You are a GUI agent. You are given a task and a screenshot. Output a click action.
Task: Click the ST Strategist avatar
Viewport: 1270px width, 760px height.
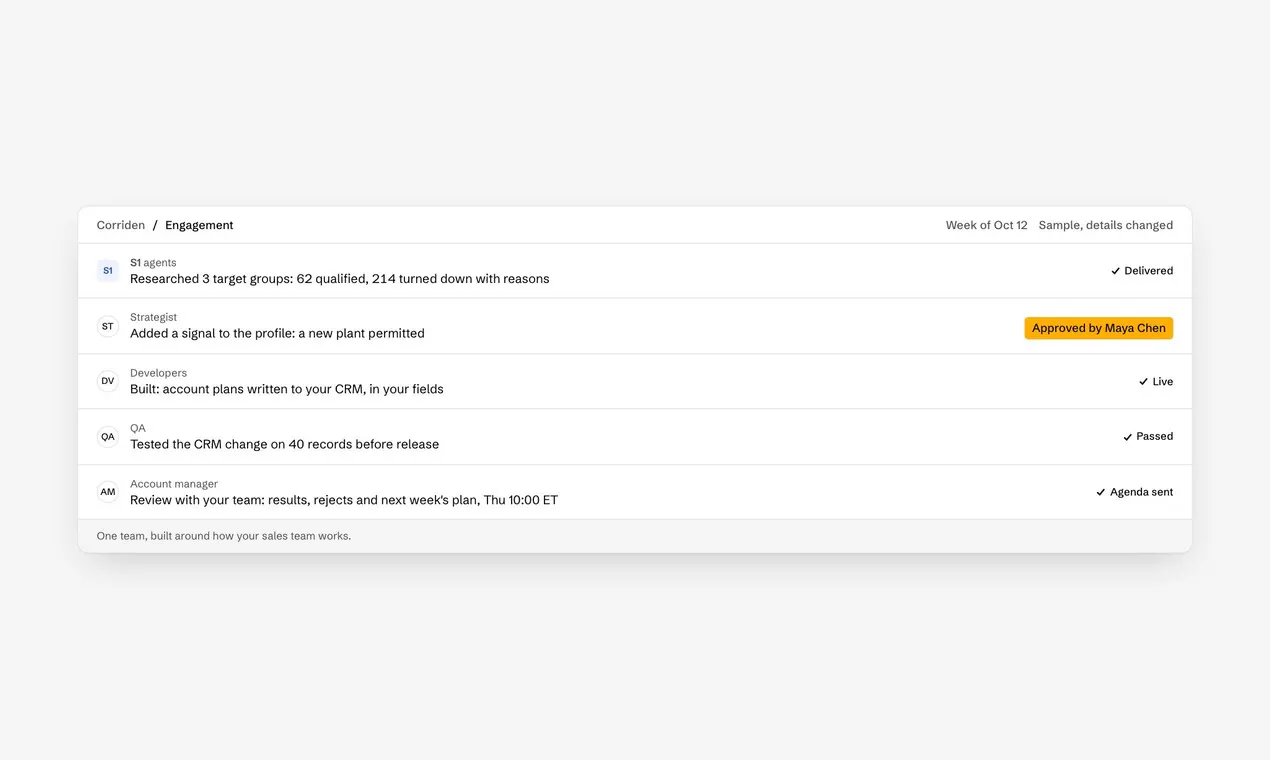(x=108, y=326)
